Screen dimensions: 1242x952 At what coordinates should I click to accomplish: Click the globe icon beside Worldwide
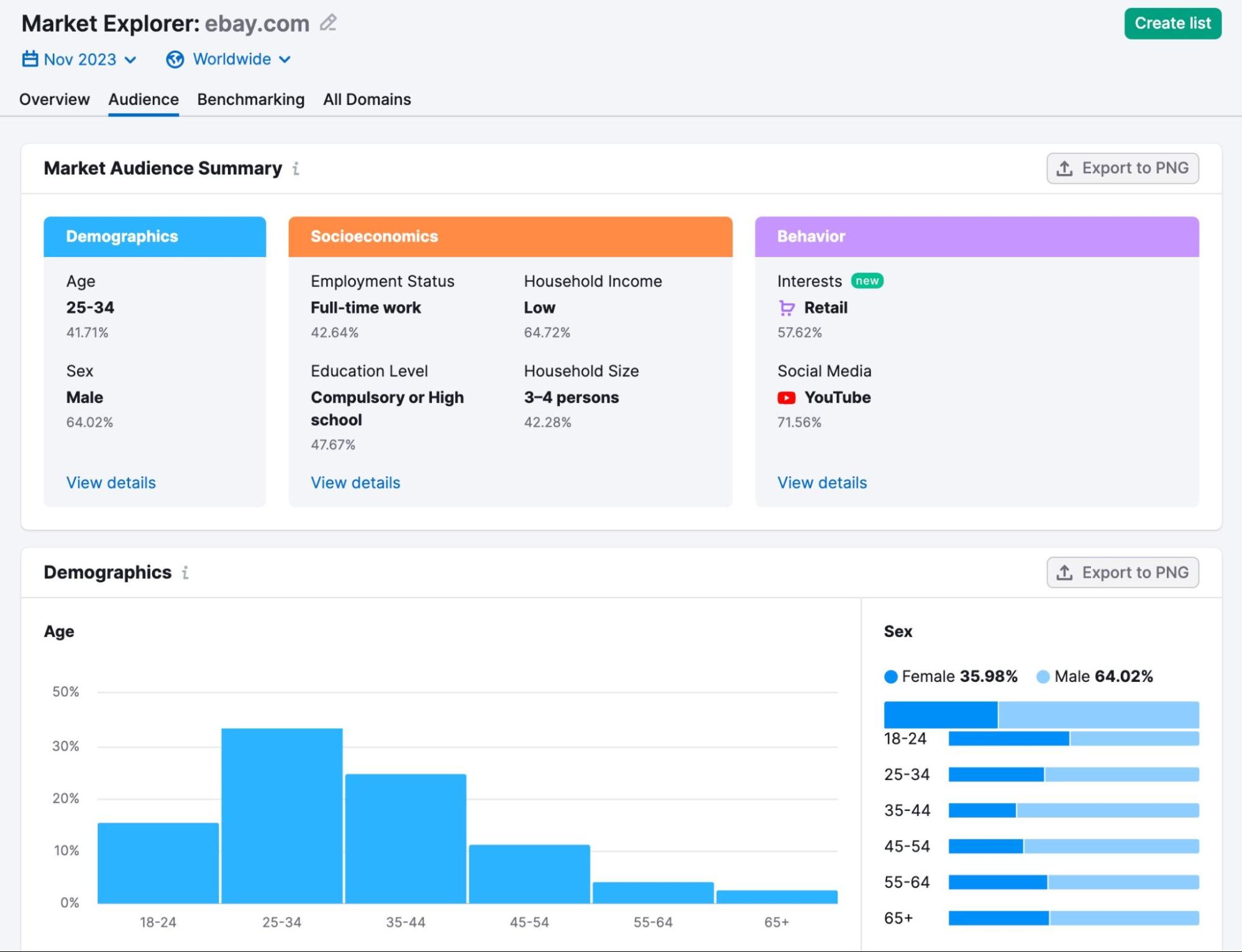pos(175,59)
